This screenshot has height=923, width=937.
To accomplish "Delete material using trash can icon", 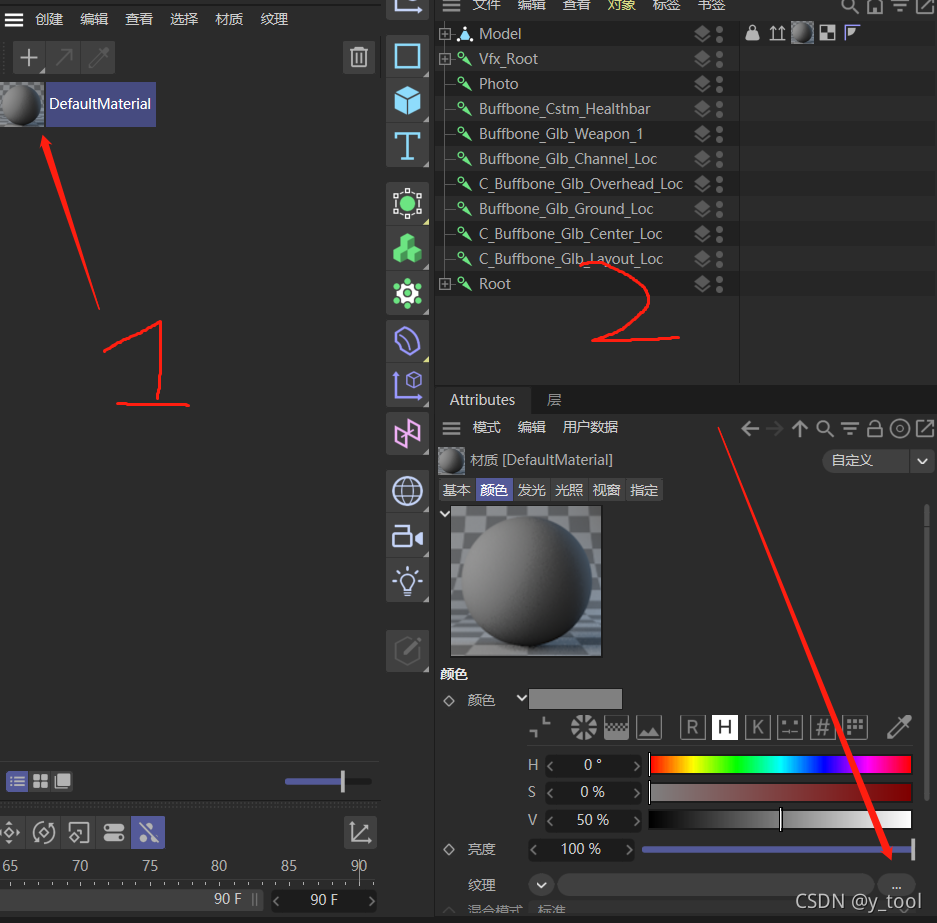I will point(359,57).
